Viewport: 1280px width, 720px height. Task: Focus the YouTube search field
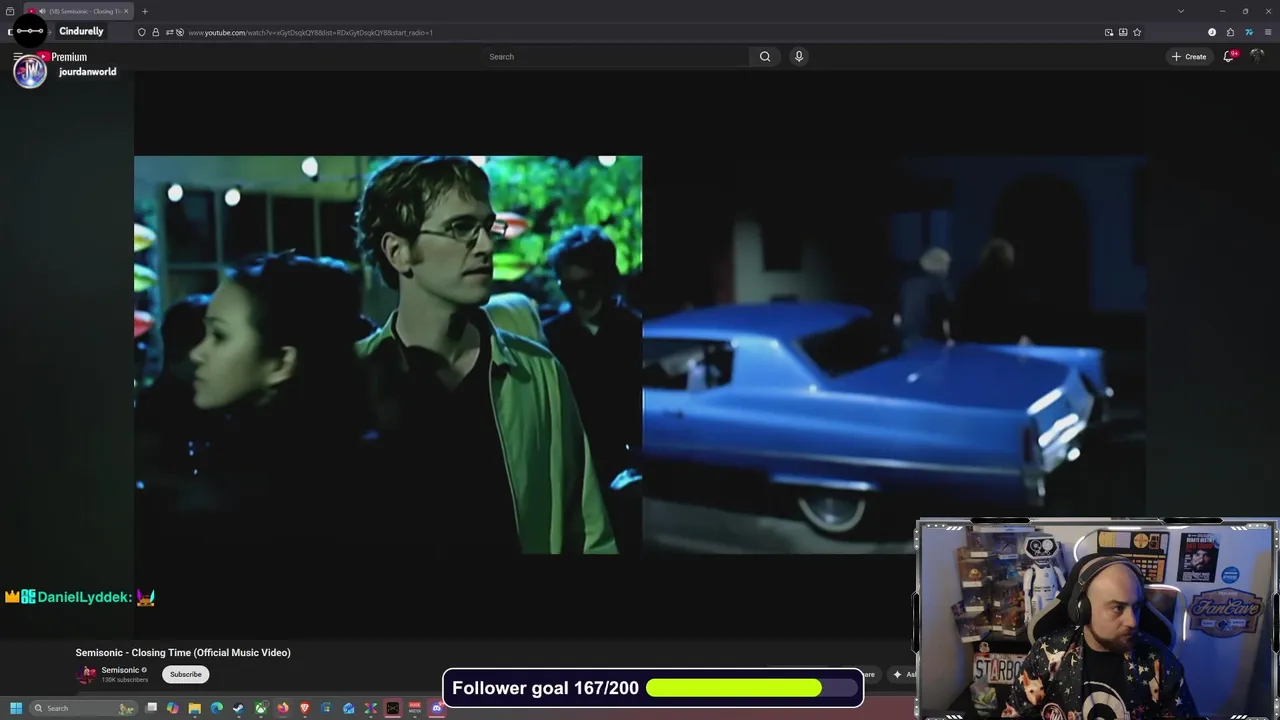(615, 56)
